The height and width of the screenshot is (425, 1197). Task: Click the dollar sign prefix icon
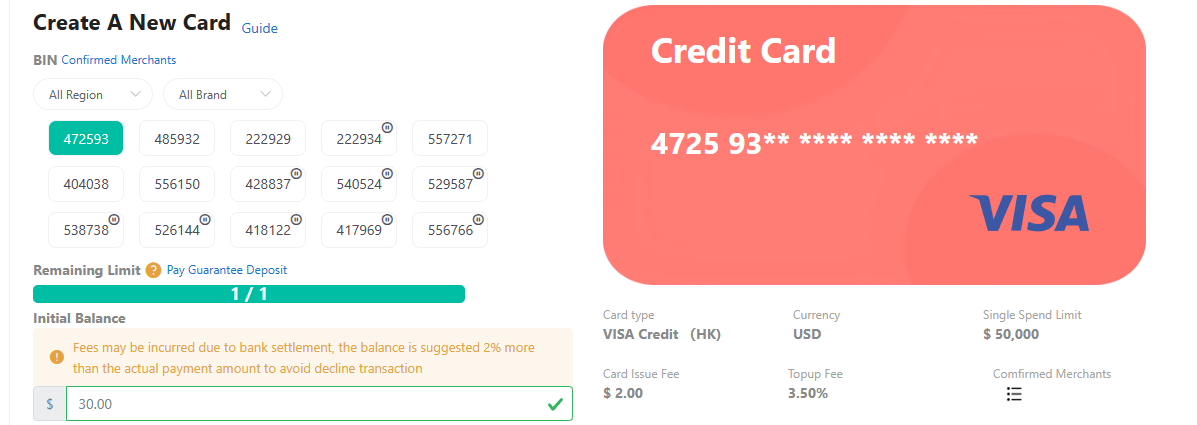50,404
